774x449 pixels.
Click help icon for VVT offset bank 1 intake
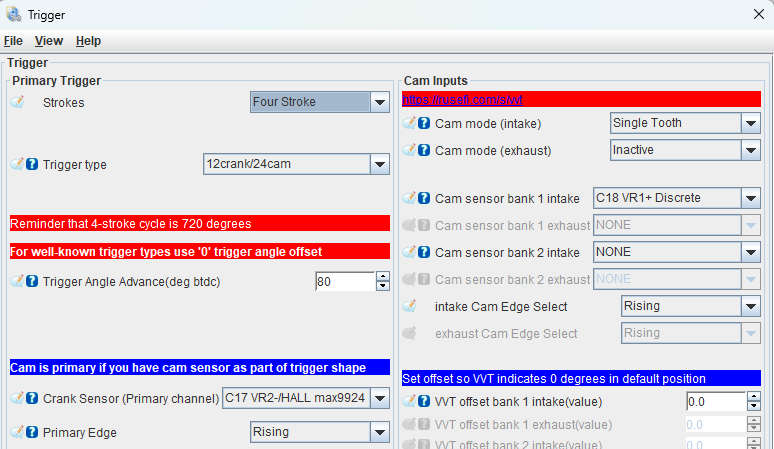pyautogui.click(x=424, y=402)
